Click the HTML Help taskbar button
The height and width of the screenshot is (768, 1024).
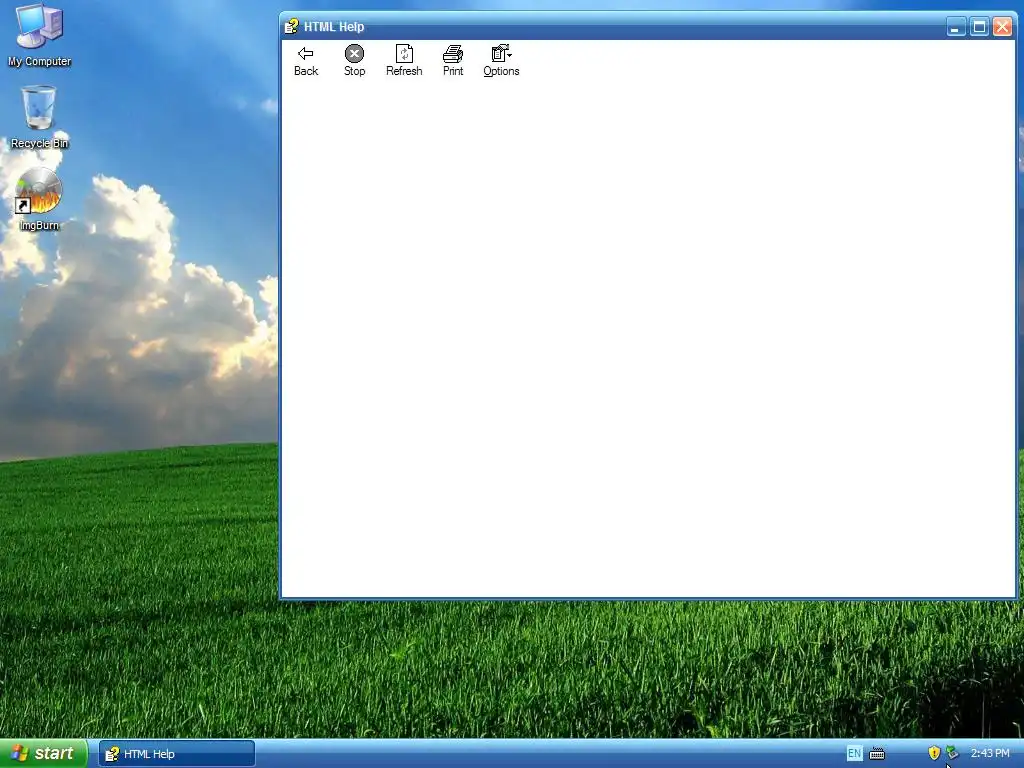[176, 754]
